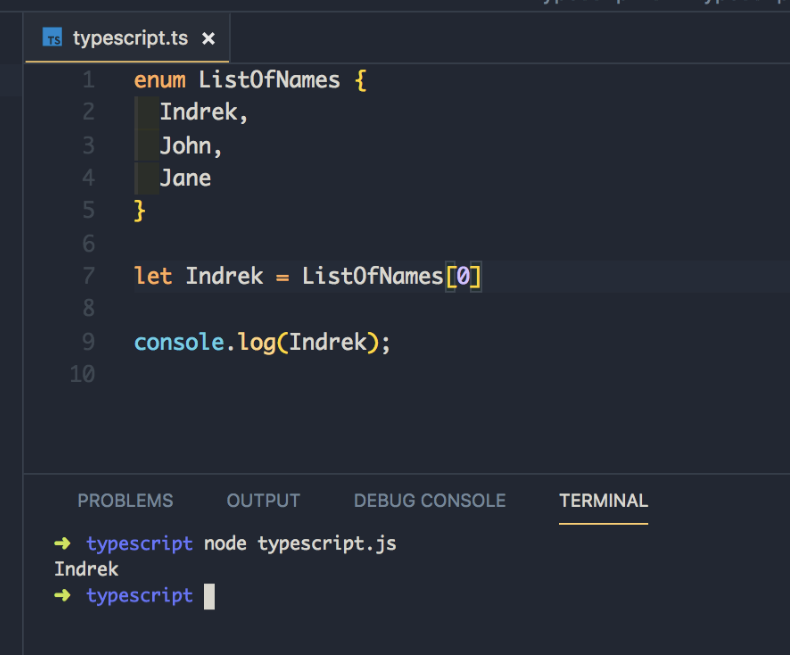This screenshot has height=656, width=790.
Task: Open the DEBUG CONSOLE tab
Action: pos(430,501)
